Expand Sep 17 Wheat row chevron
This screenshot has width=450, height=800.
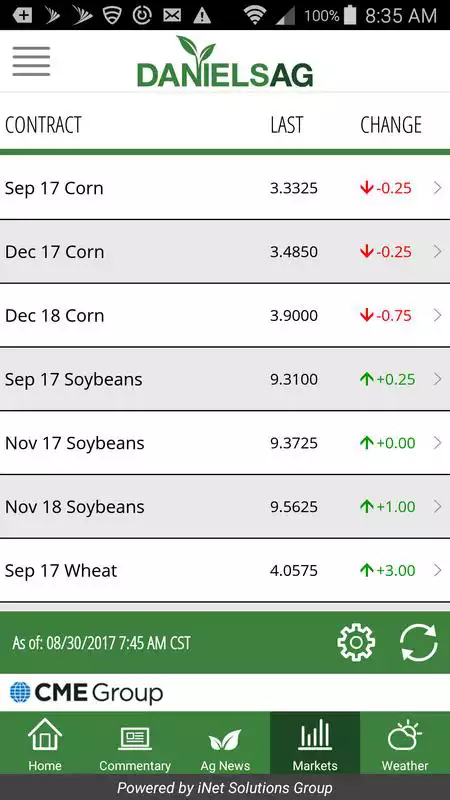click(437, 570)
